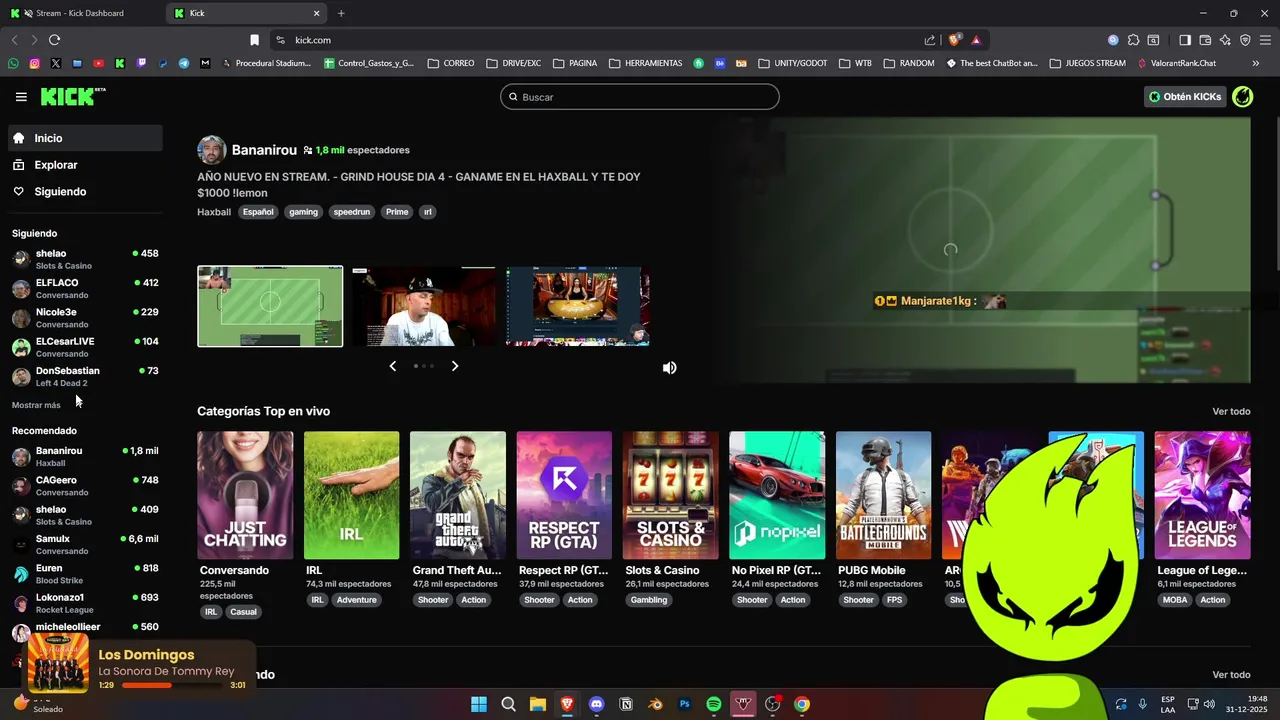Click the Brave Rewards triangle icon

976,40
